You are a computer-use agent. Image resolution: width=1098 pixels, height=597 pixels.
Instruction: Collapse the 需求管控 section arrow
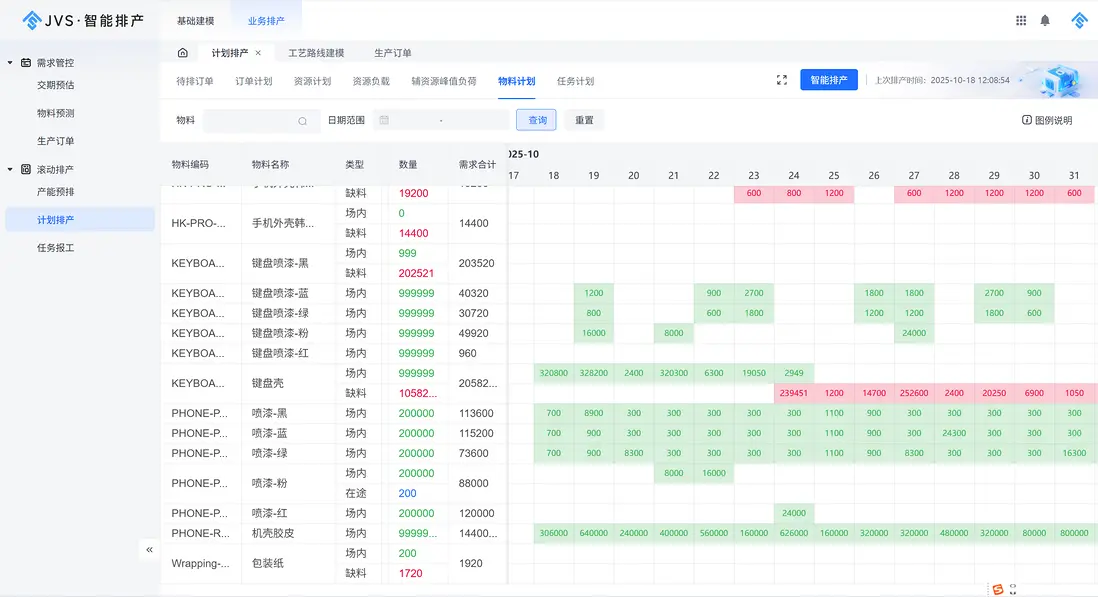click(10, 62)
